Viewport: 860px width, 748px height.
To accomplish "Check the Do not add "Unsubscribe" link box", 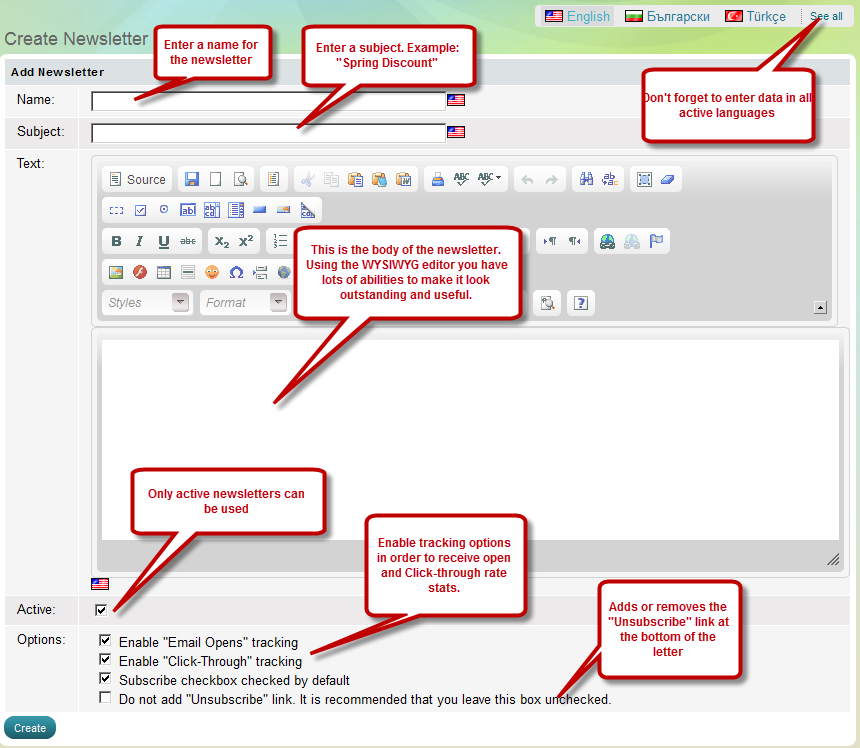I will pos(105,698).
